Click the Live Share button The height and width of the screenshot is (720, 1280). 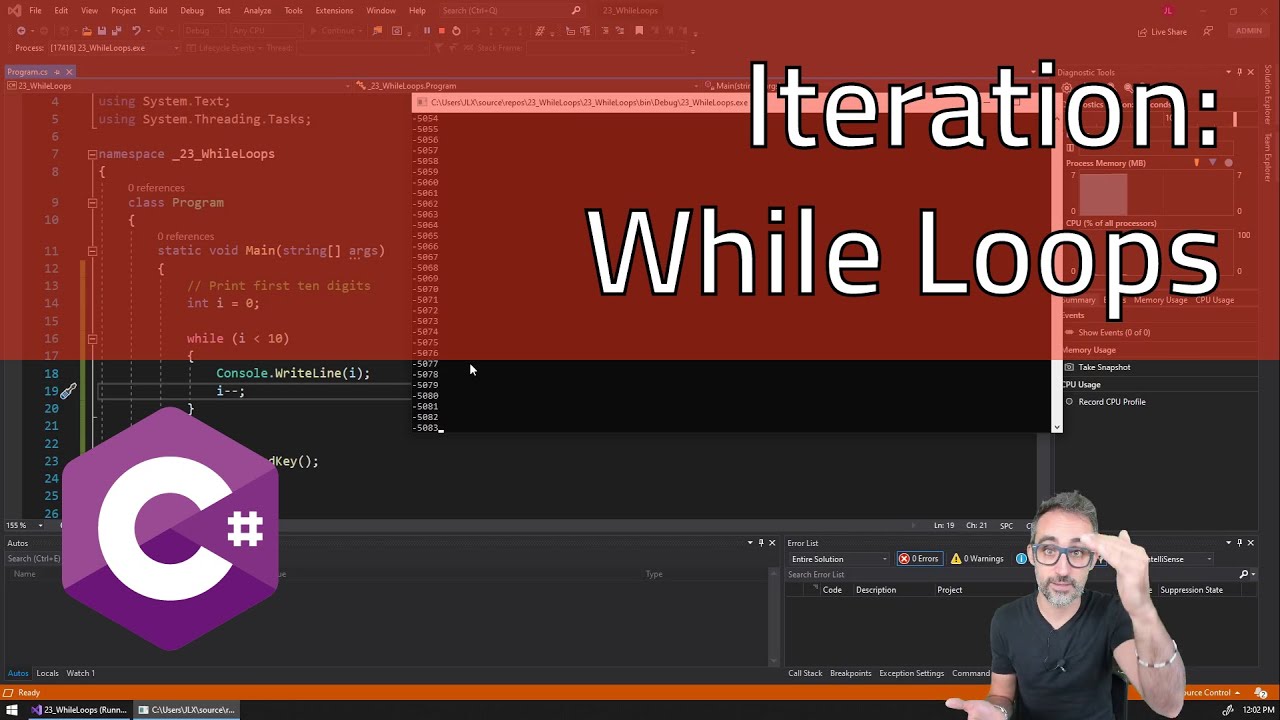click(1162, 31)
